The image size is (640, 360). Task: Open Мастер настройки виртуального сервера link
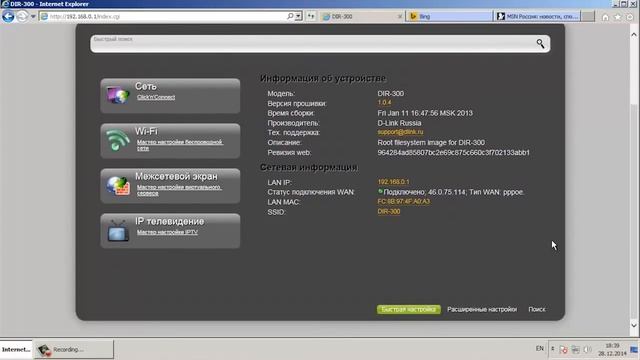pos(179,190)
